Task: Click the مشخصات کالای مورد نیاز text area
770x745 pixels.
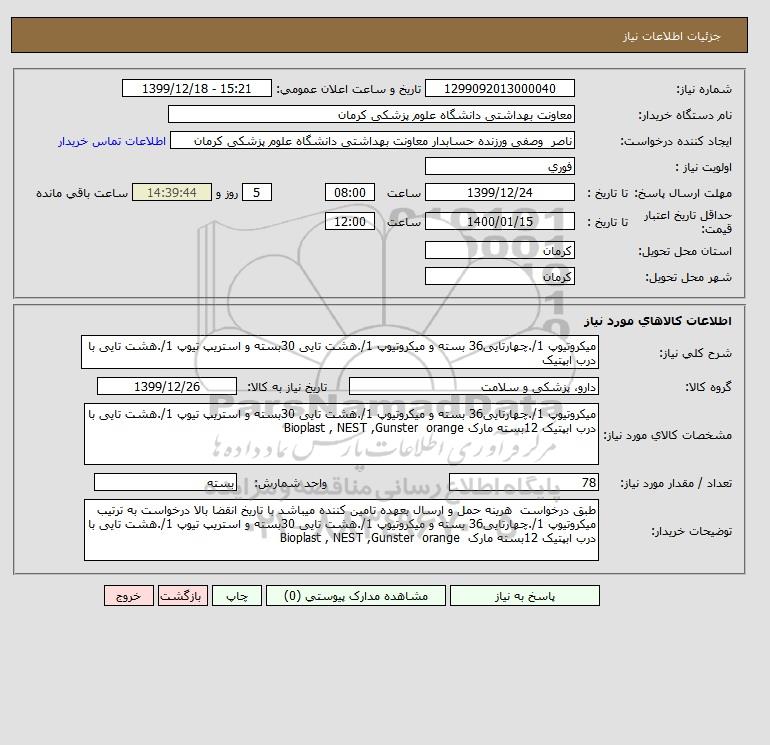Action: pyautogui.click(x=341, y=434)
